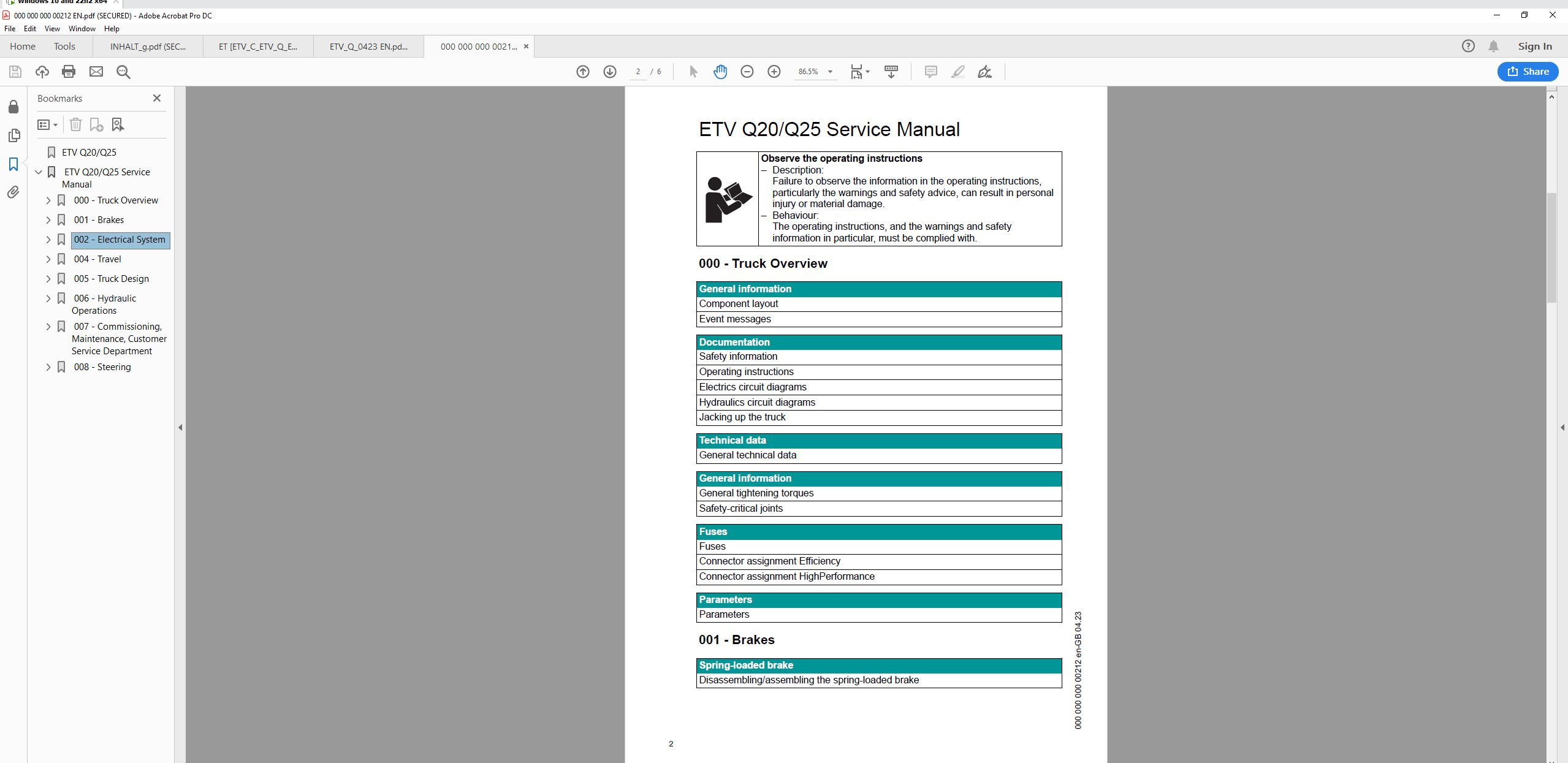Viewport: 1568px width, 763px height.
Task: Zoom in with plus icon
Action: click(774, 72)
